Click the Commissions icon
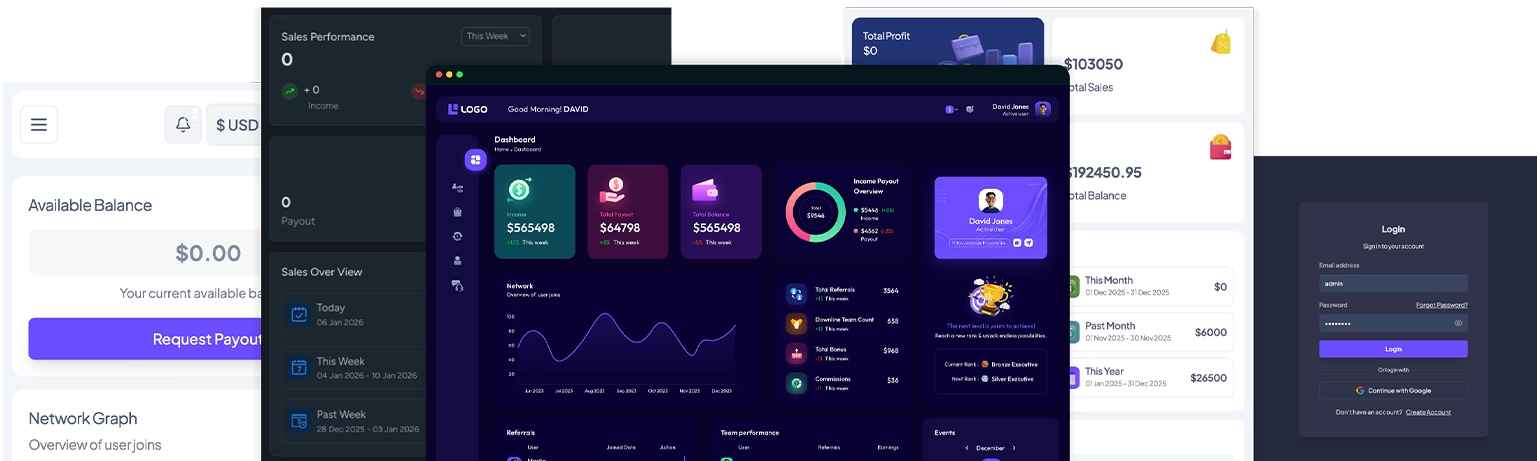Image resolution: width=1540 pixels, height=461 pixels. click(796, 382)
